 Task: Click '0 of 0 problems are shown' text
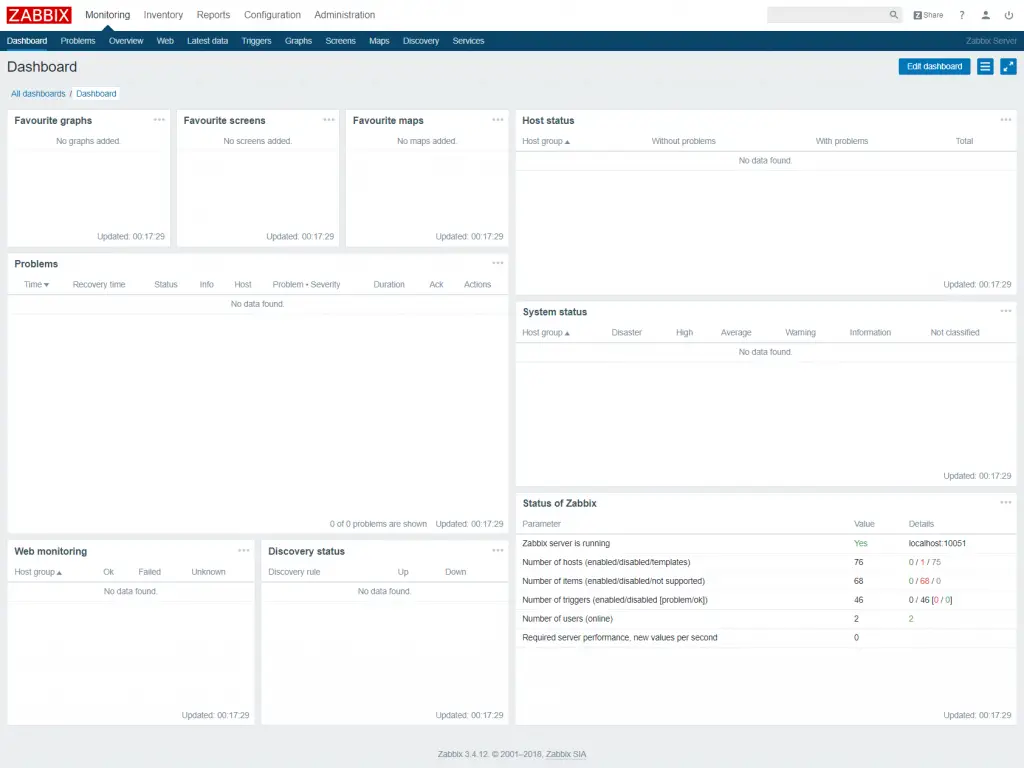pyautogui.click(x=378, y=524)
